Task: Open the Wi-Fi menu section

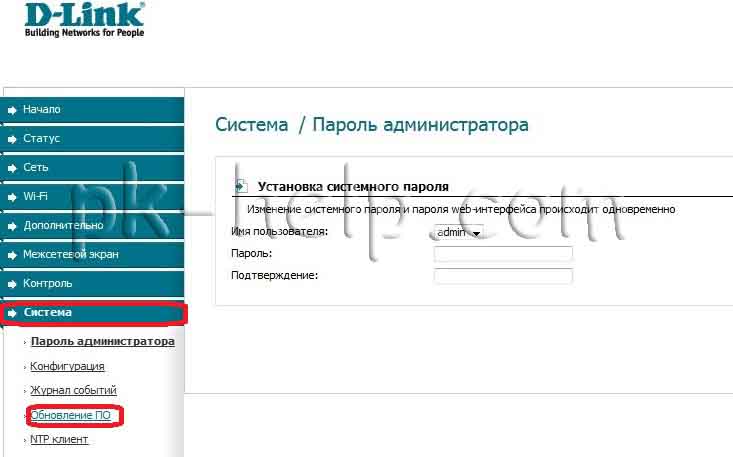Action: coord(93,197)
